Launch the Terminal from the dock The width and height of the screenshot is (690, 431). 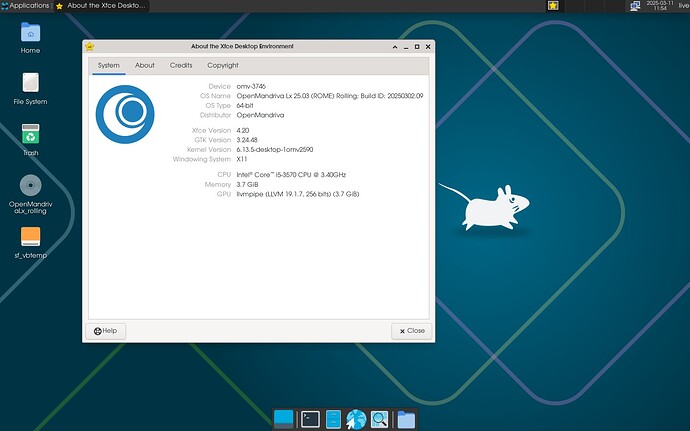(x=310, y=419)
